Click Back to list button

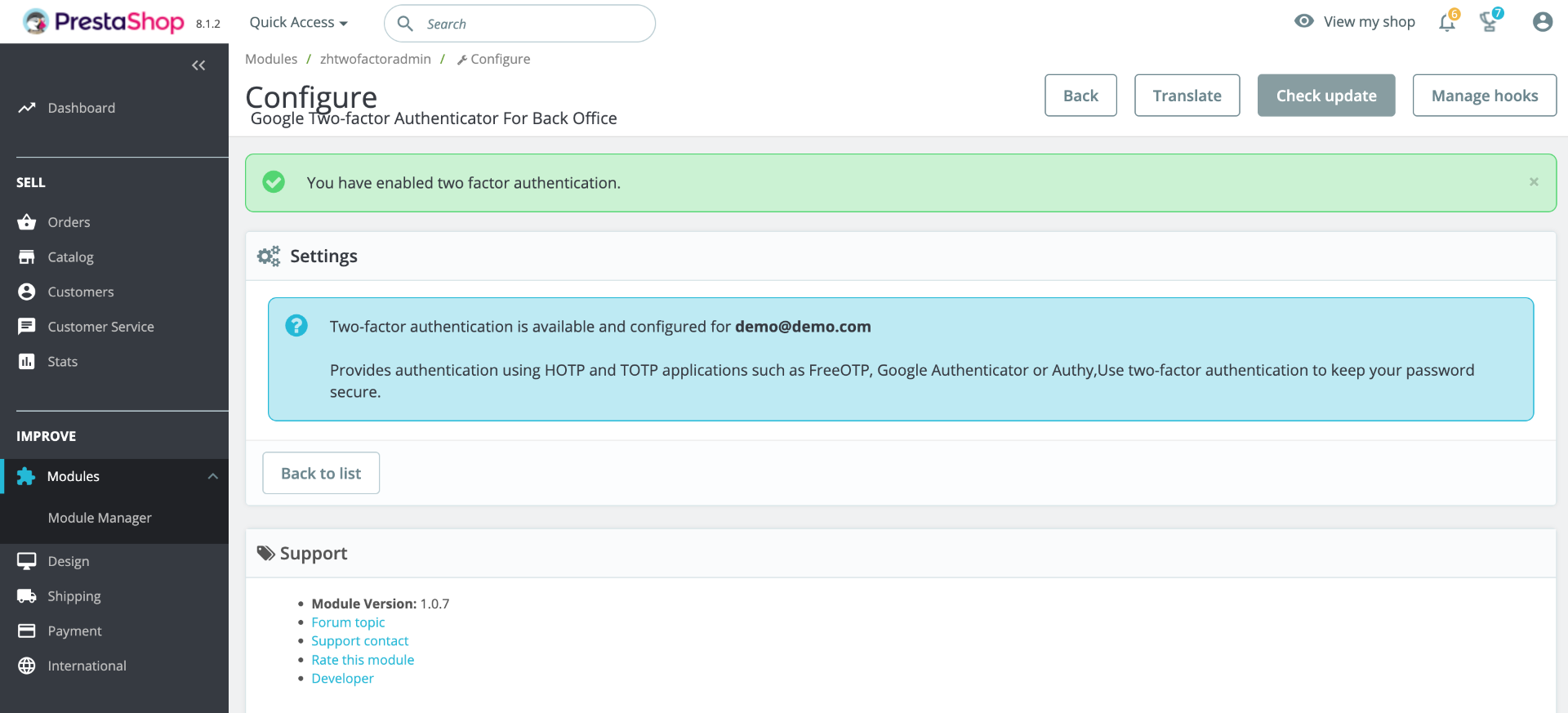(x=321, y=473)
